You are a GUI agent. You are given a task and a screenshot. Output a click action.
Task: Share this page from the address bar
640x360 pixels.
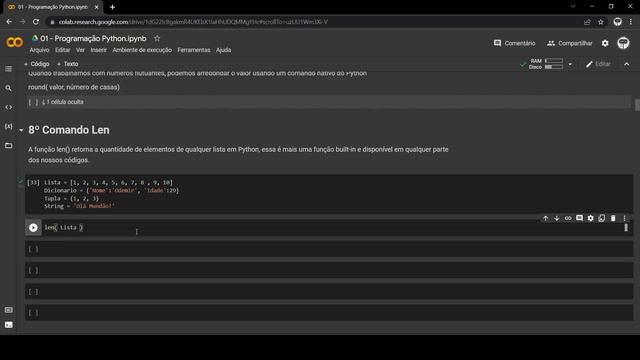587,22
